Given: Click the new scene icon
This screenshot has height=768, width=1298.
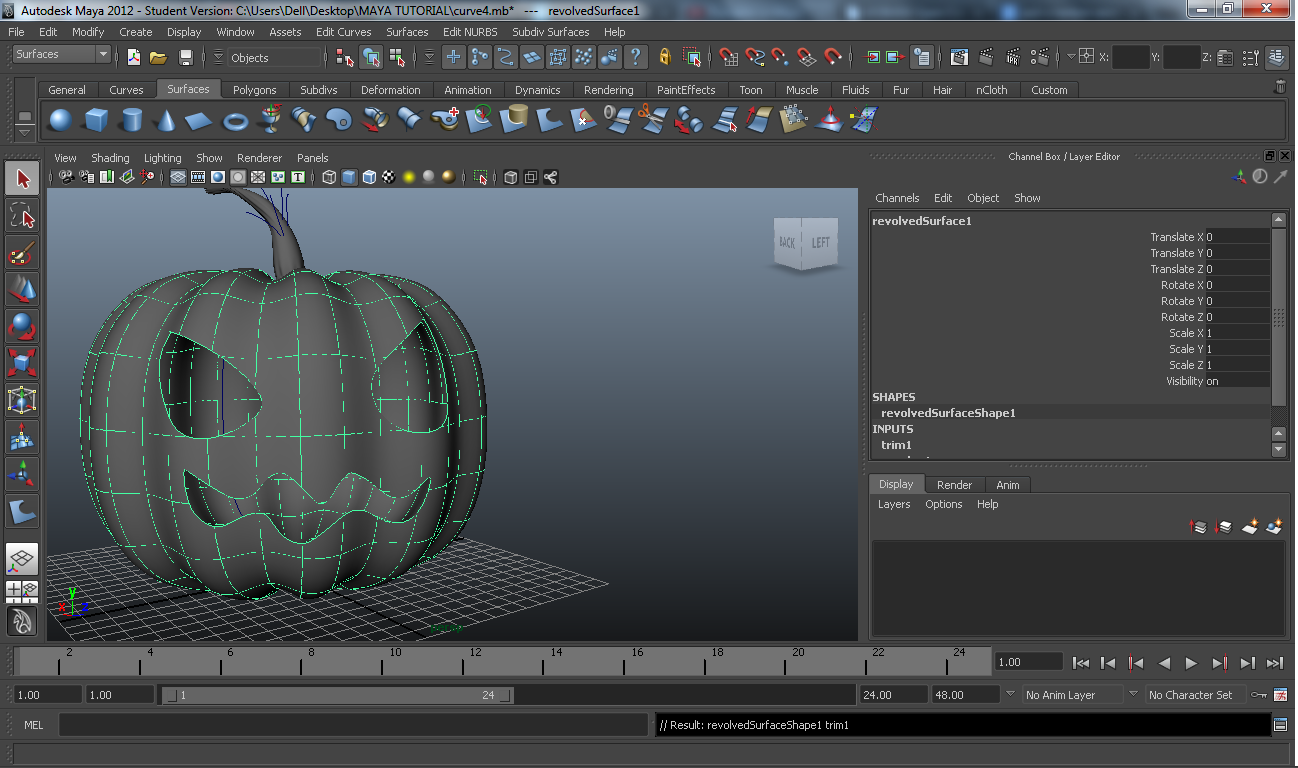Looking at the screenshot, I should point(133,57).
